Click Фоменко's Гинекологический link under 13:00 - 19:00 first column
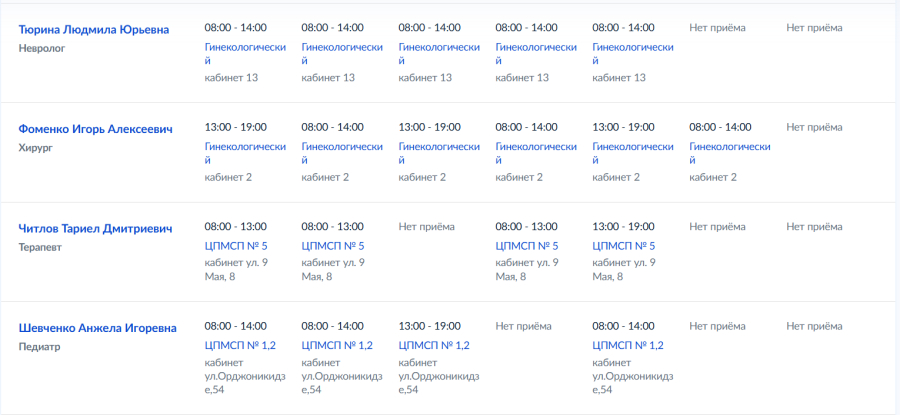 click(x=245, y=153)
